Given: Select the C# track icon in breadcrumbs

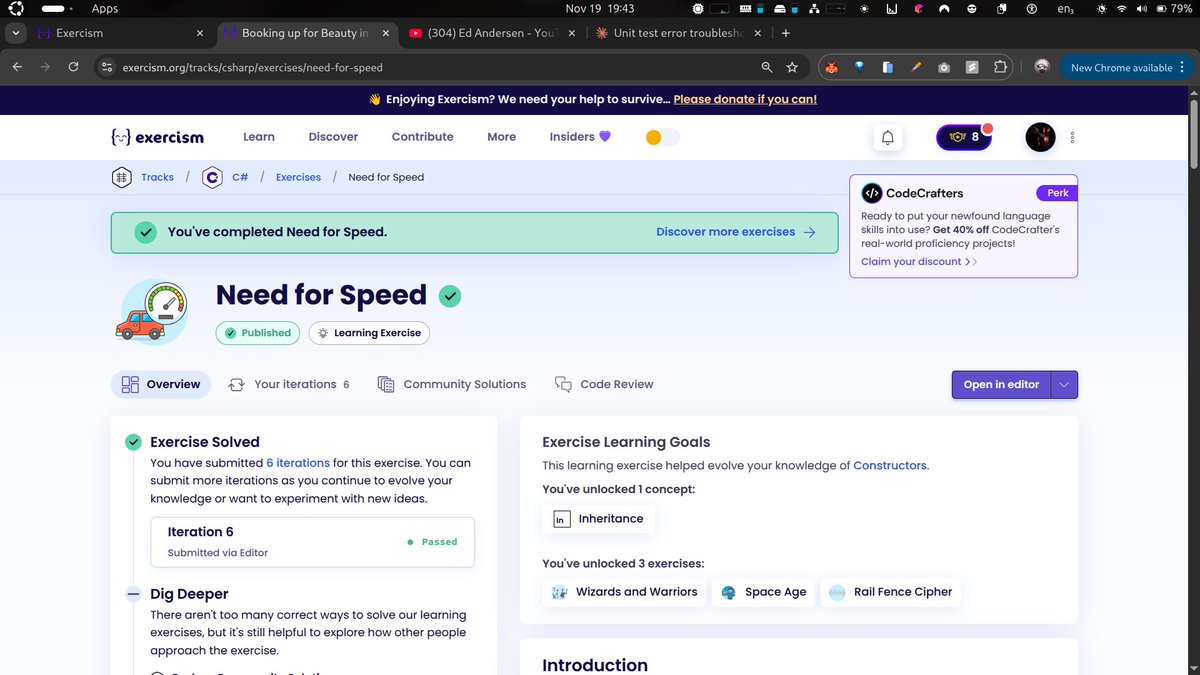Looking at the screenshot, I should point(212,177).
